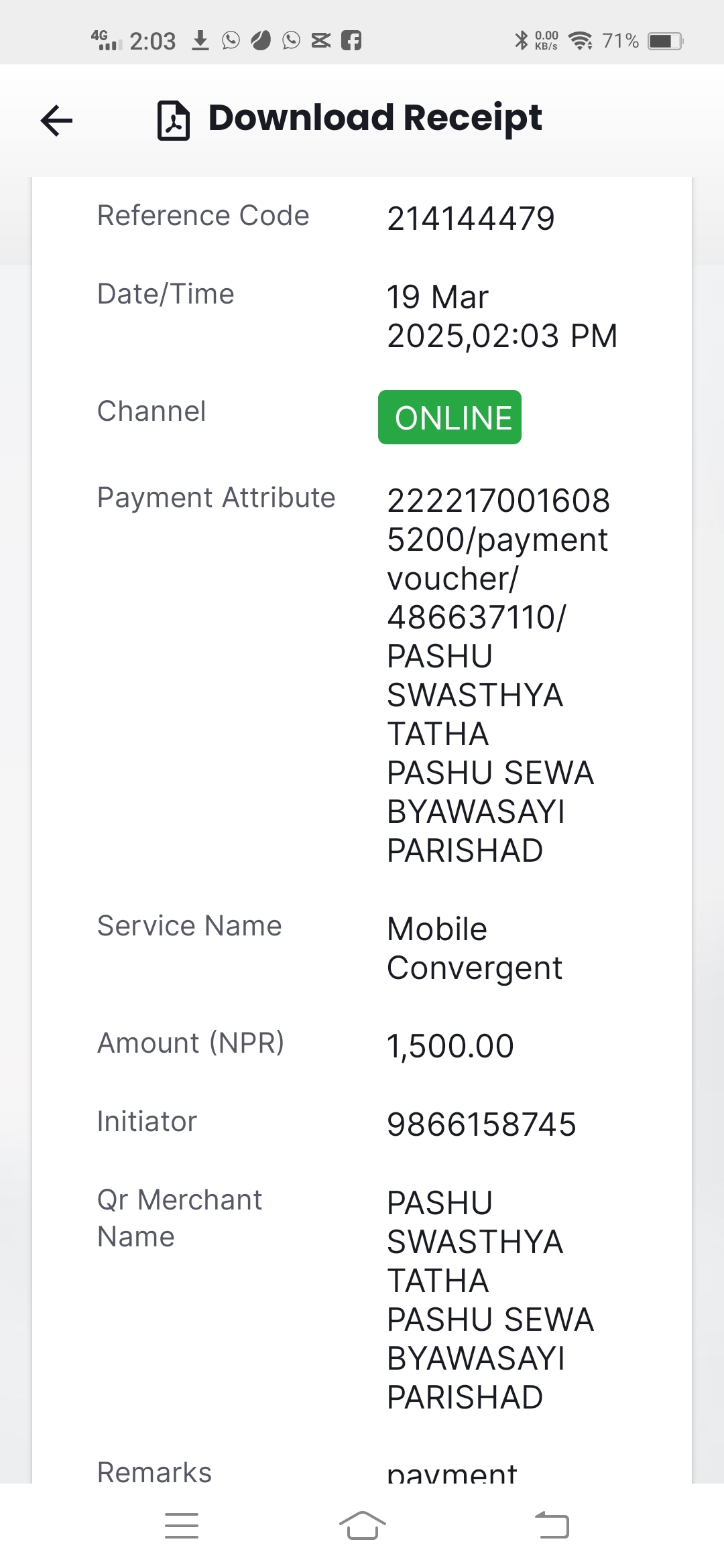Tap the Download Receipt title text
The height and width of the screenshot is (1568, 724).
tap(375, 118)
